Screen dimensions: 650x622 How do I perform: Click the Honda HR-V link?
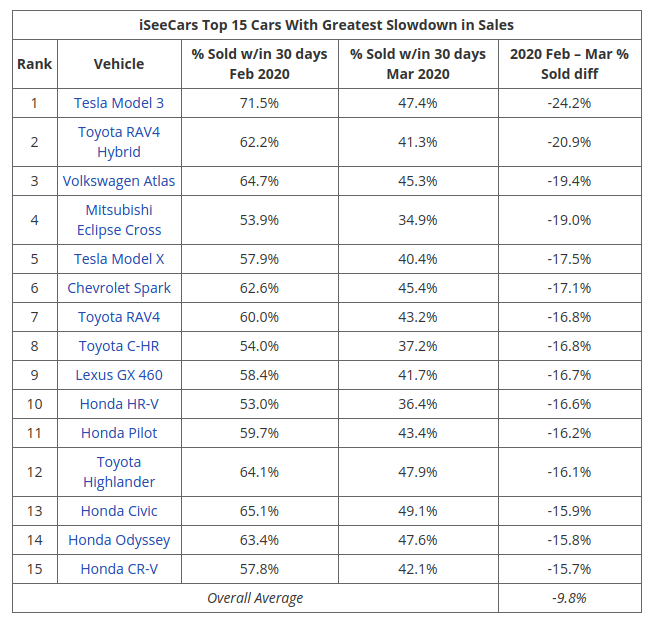pos(119,404)
